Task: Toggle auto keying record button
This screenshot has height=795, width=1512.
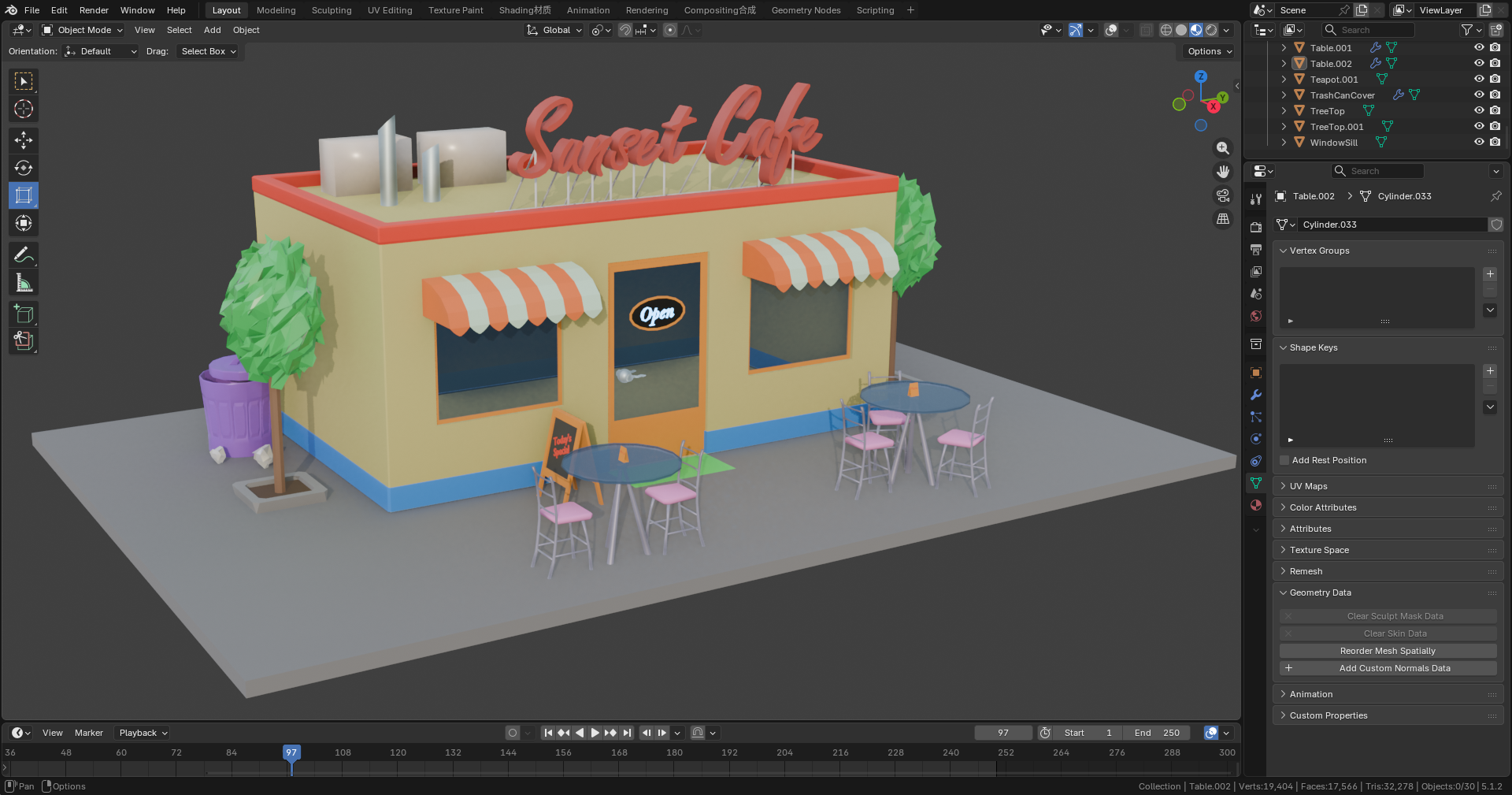Action: [x=513, y=733]
